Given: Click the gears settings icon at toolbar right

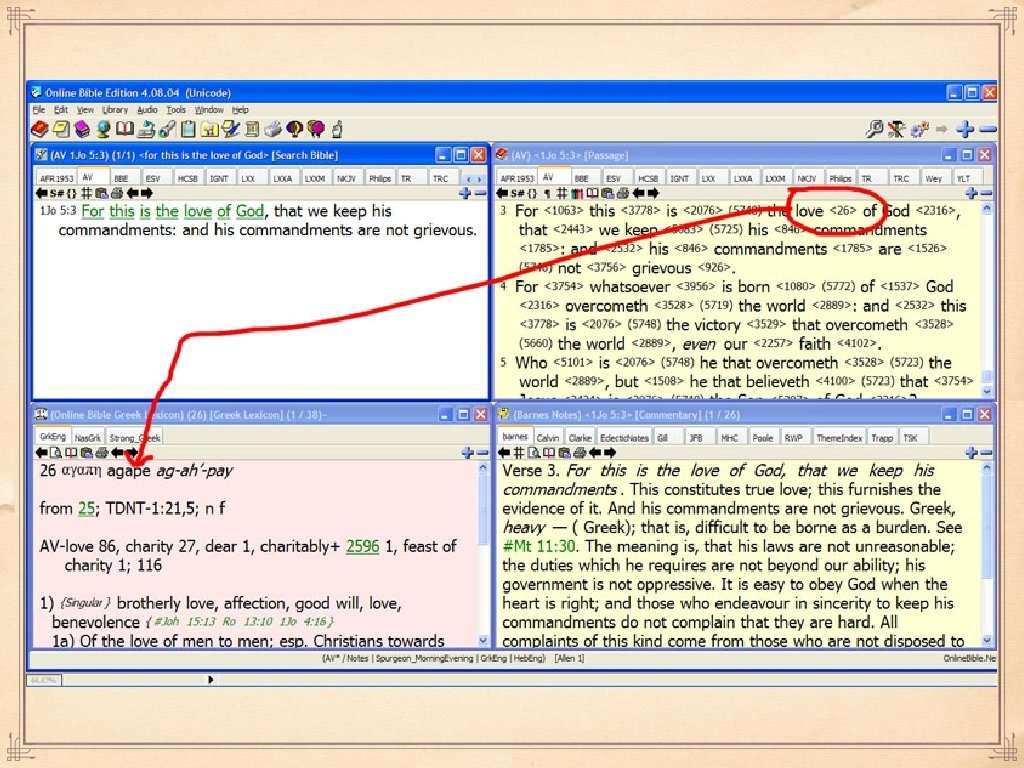Looking at the screenshot, I should [x=920, y=129].
